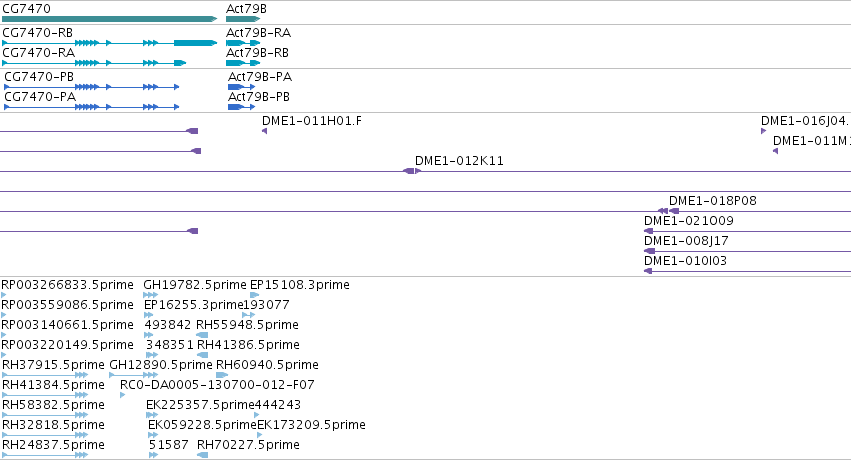Image resolution: width=851 pixels, height=460 pixels.
Task: Click the CG7470-PB protein feature
Action: (91, 87)
